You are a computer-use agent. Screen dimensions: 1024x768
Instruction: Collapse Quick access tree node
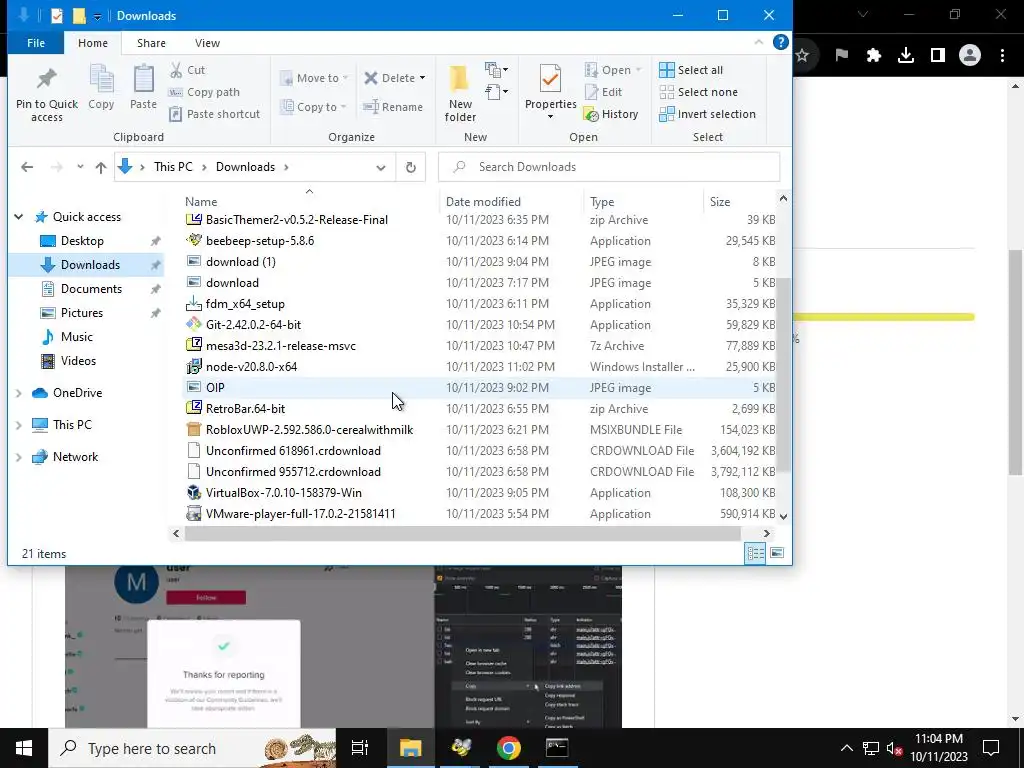point(19,217)
